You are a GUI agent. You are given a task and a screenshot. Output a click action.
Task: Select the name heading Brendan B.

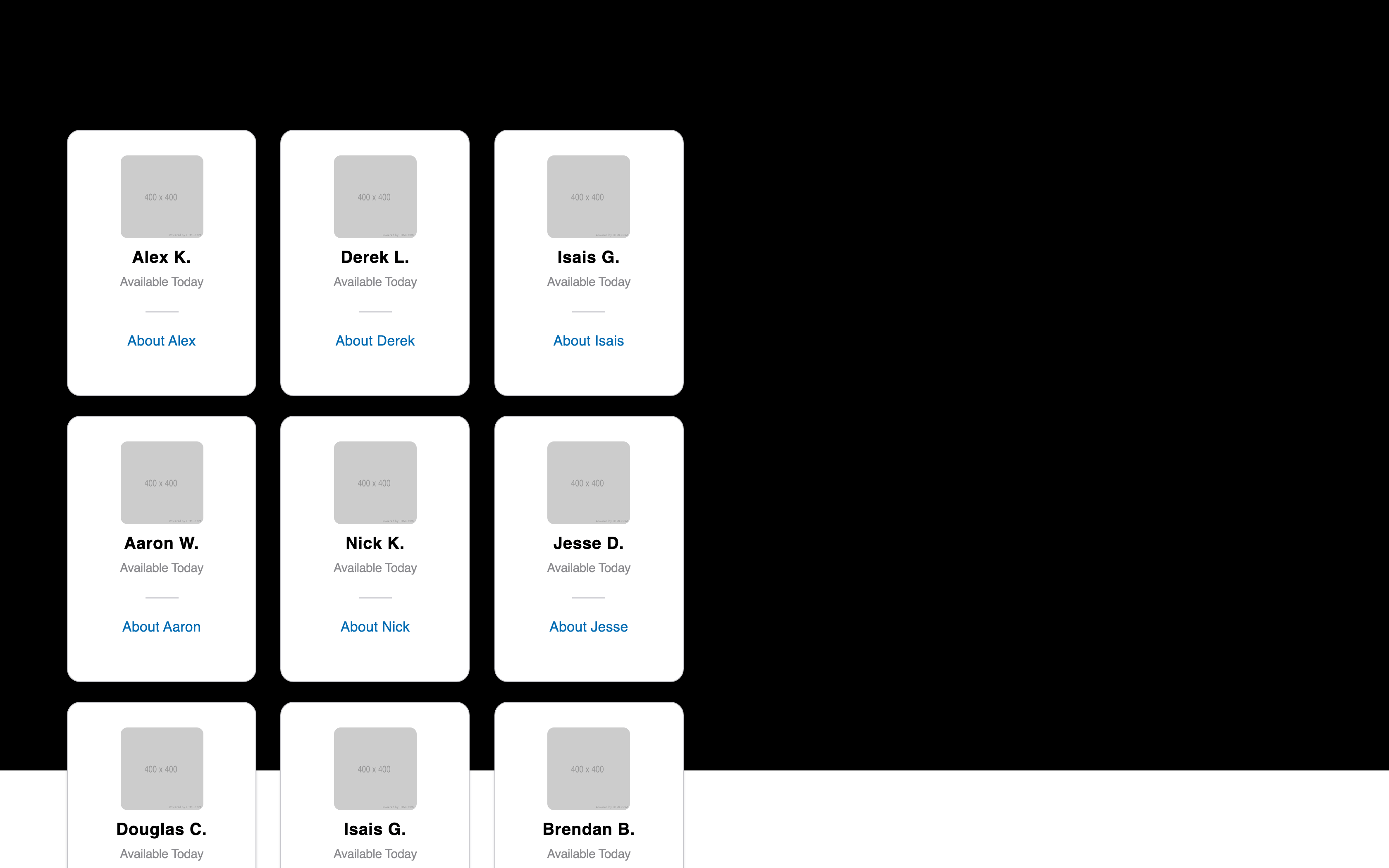[588, 829]
